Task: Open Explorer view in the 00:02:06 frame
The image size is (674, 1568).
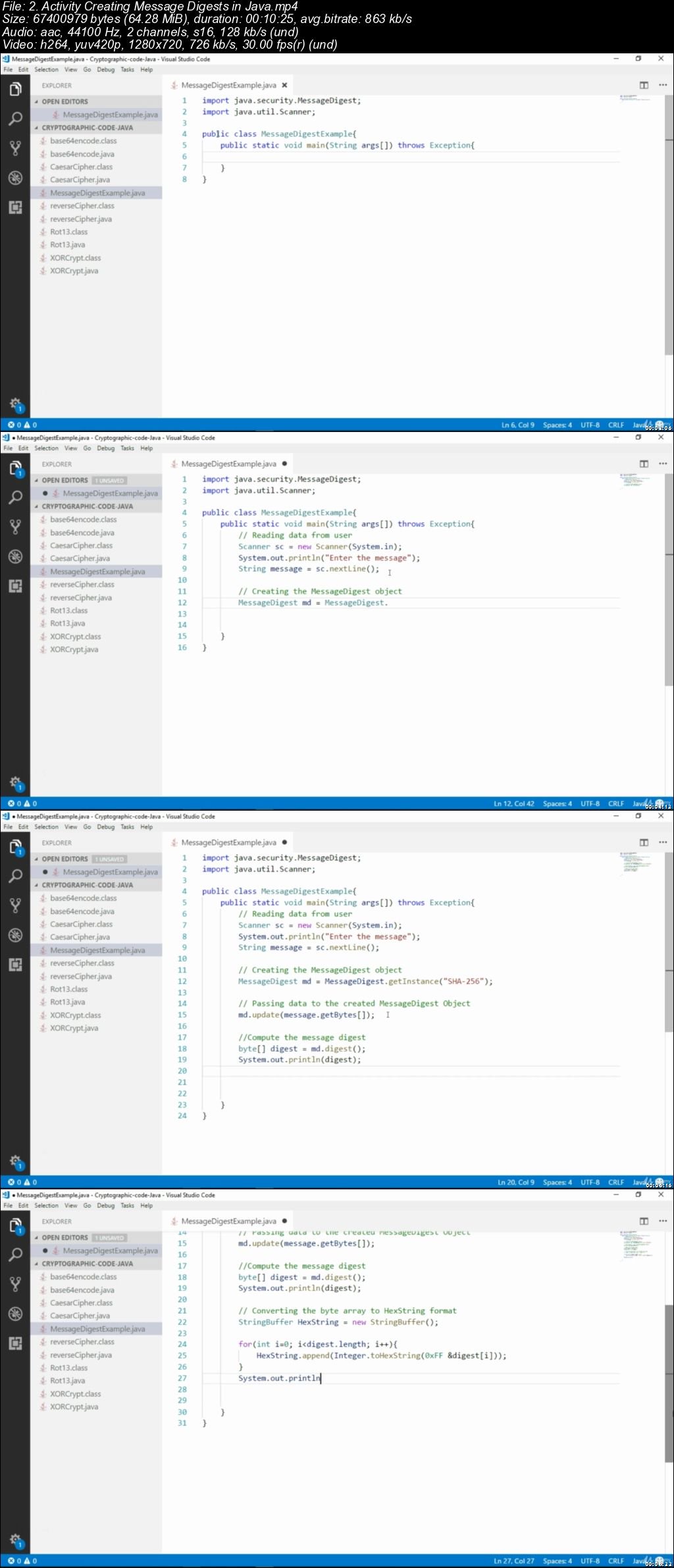Action: (15, 89)
